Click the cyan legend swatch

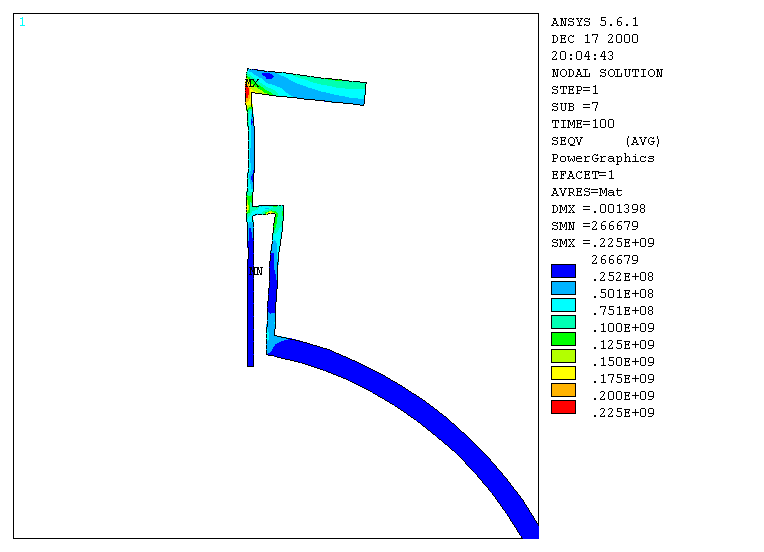click(563, 305)
